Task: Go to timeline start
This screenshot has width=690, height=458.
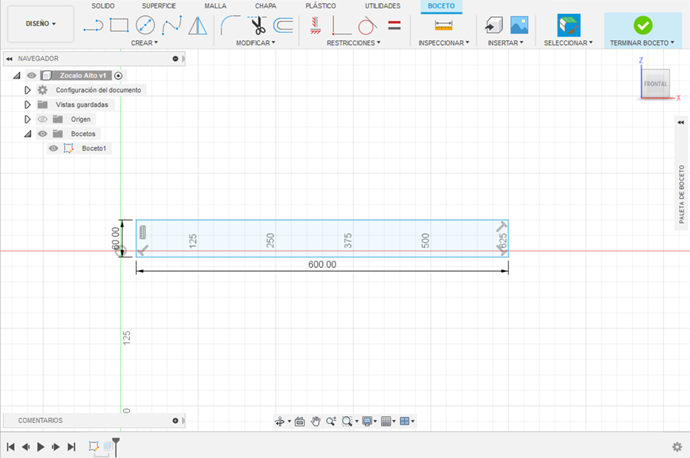Action: [x=11, y=447]
